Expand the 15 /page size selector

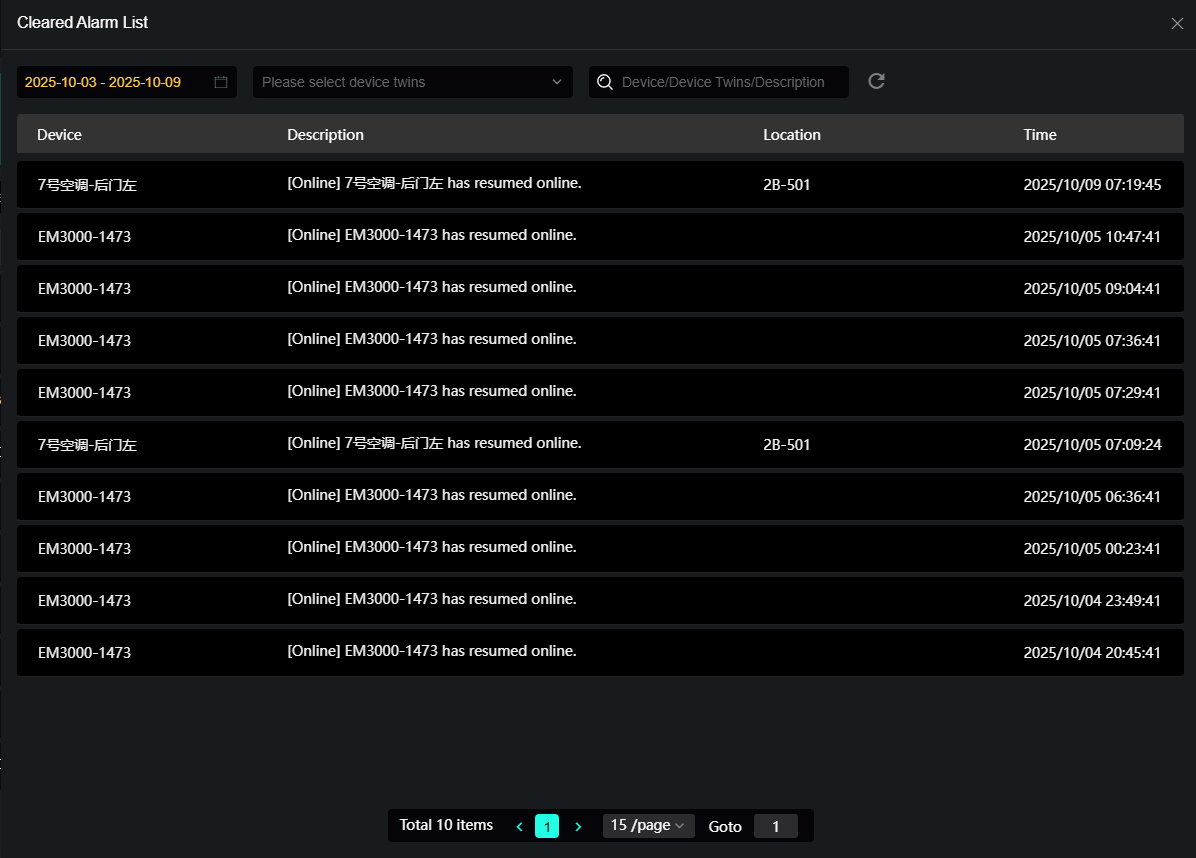click(648, 826)
